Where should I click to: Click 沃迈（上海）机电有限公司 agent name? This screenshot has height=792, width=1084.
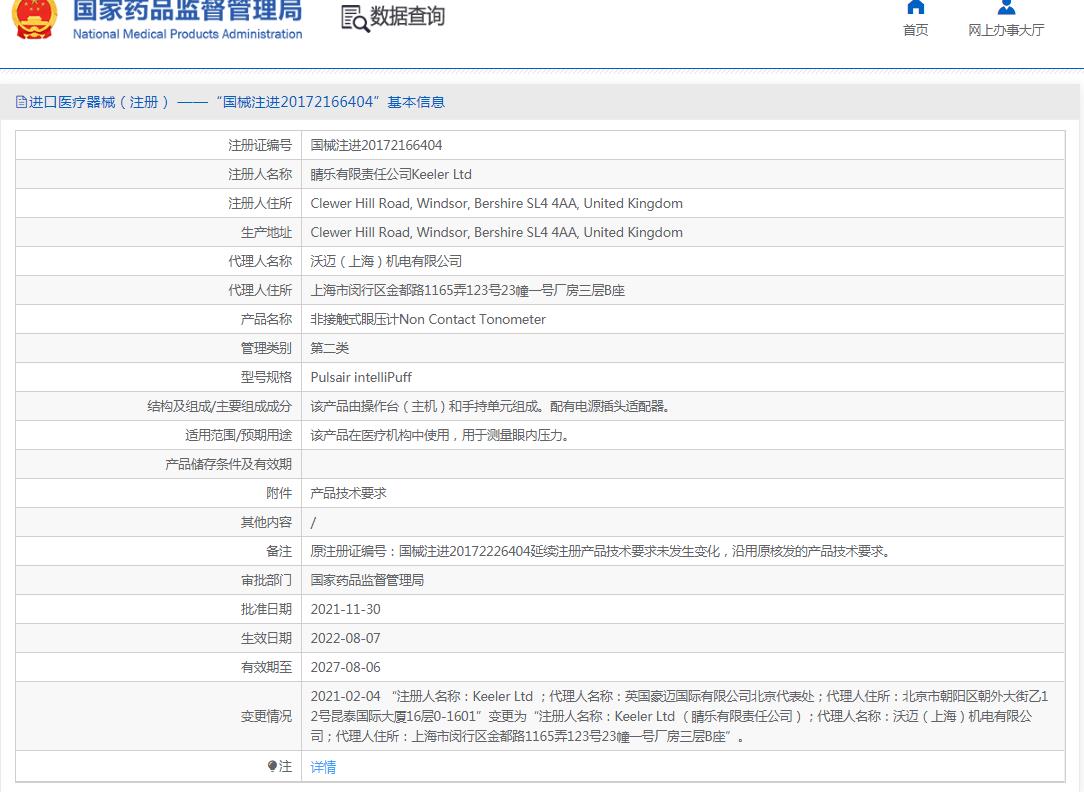386,261
